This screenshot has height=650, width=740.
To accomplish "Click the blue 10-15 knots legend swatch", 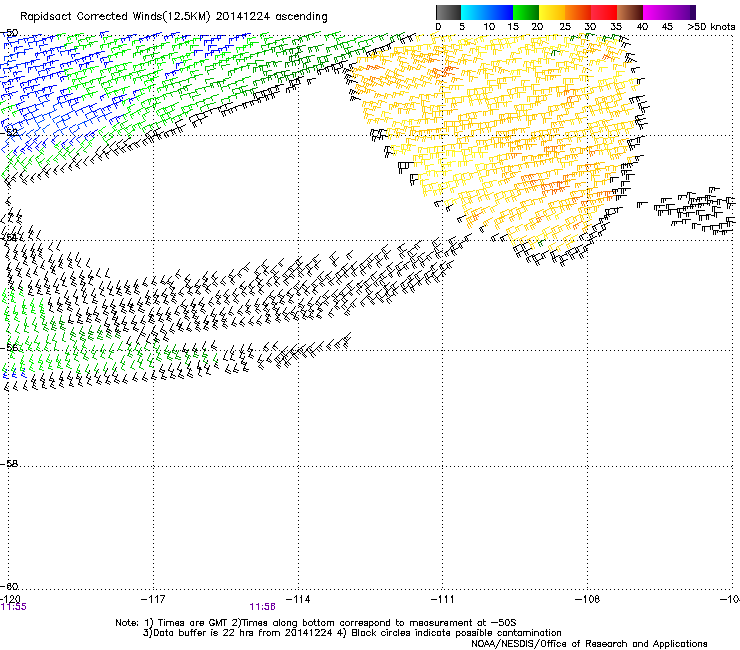I will pyautogui.click(x=500, y=12).
